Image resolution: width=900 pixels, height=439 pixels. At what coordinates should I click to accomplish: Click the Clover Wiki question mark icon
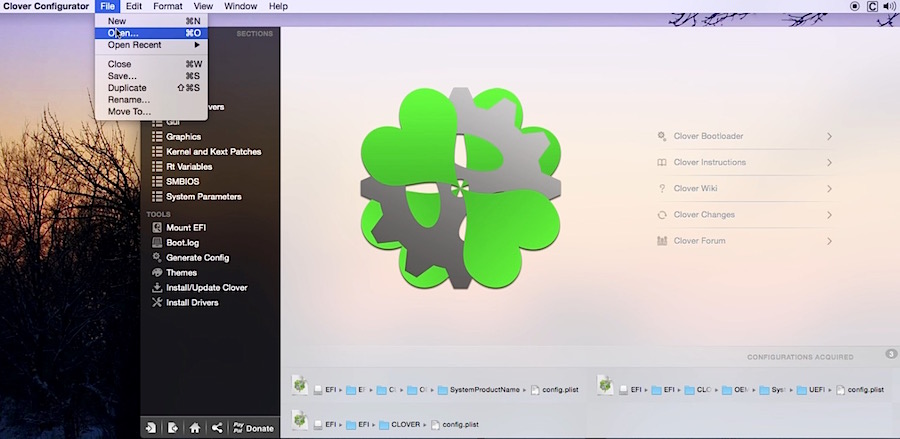point(662,188)
